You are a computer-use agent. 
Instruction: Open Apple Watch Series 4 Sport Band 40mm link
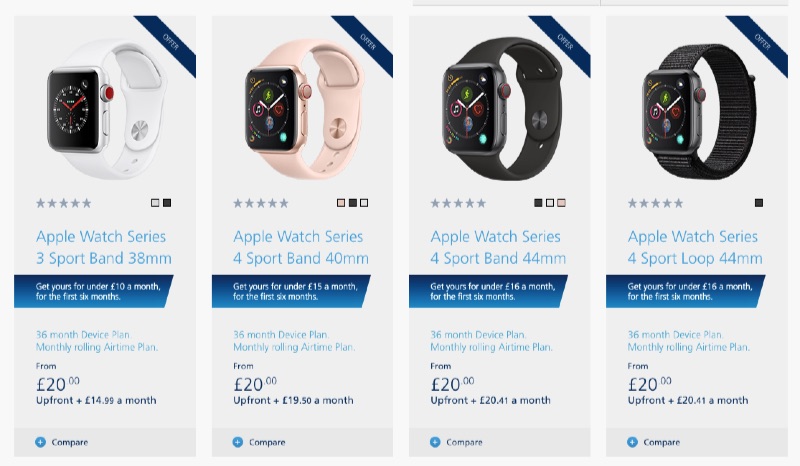[301, 248]
